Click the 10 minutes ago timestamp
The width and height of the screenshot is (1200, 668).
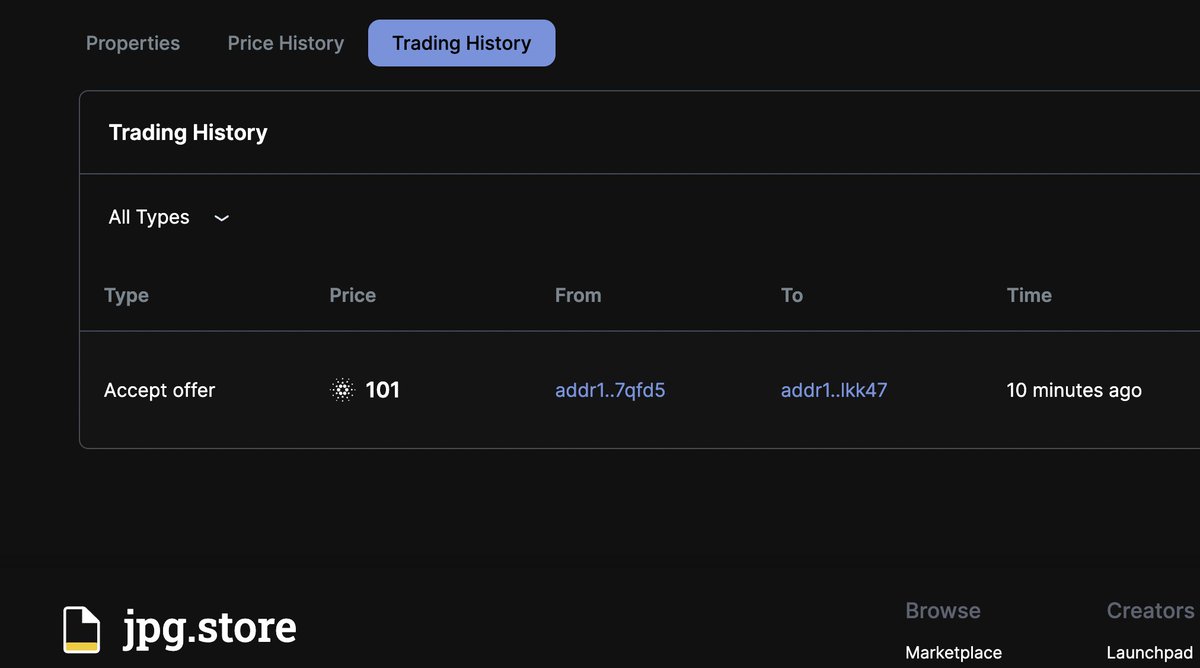click(1074, 390)
